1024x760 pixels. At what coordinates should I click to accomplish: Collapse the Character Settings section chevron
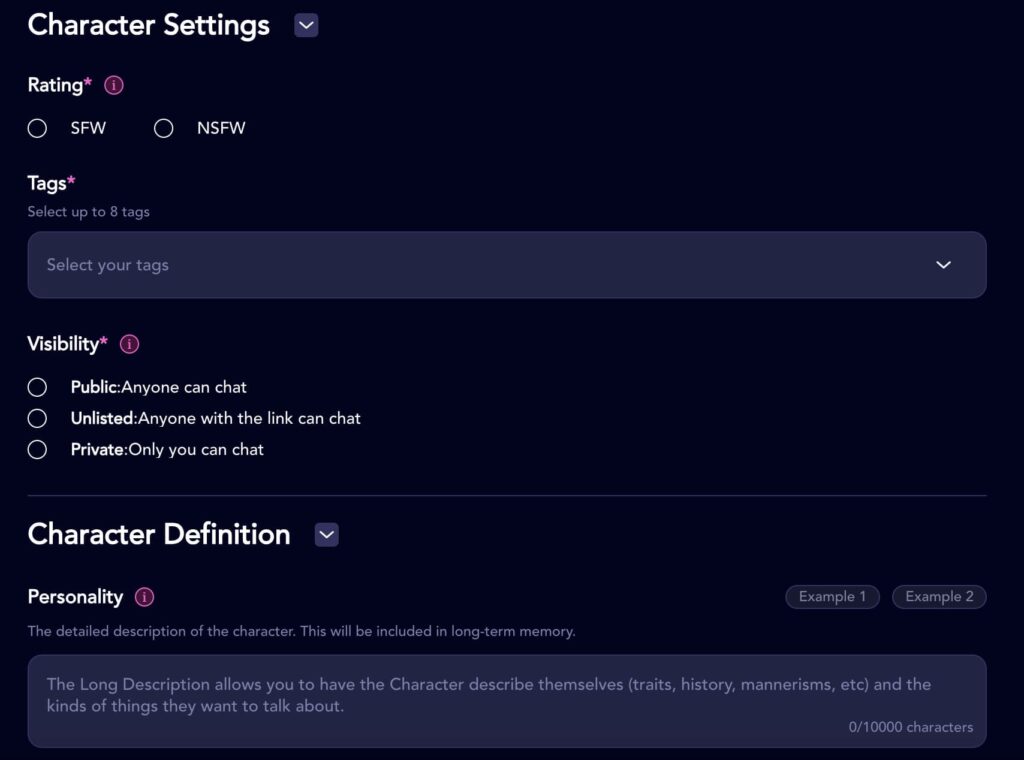(306, 26)
